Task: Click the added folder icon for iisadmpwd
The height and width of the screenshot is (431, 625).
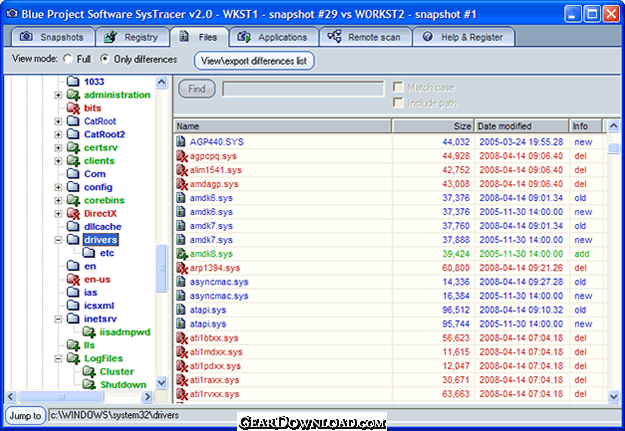Action: click(89, 332)
